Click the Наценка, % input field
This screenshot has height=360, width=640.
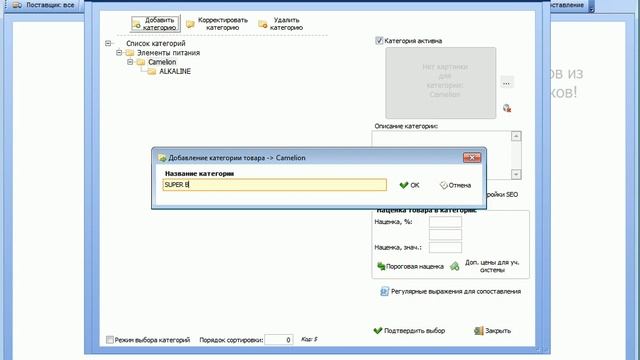(445, 222)
